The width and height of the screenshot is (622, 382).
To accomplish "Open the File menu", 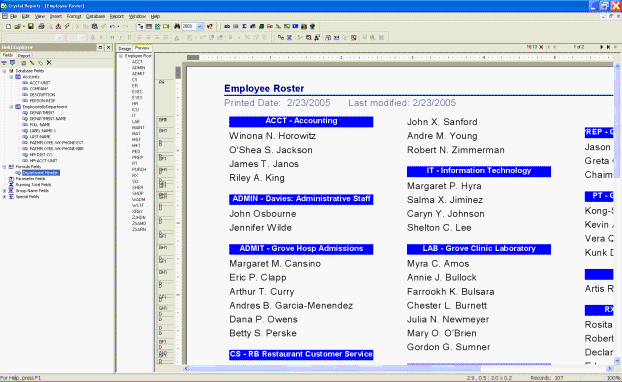I will (13, 16).
